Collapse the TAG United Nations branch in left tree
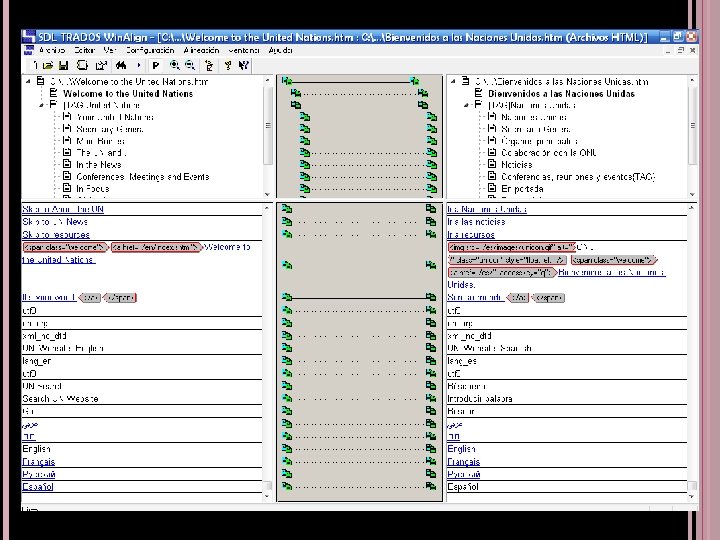Viewport: 720px width, 540px height. point(41,105)
